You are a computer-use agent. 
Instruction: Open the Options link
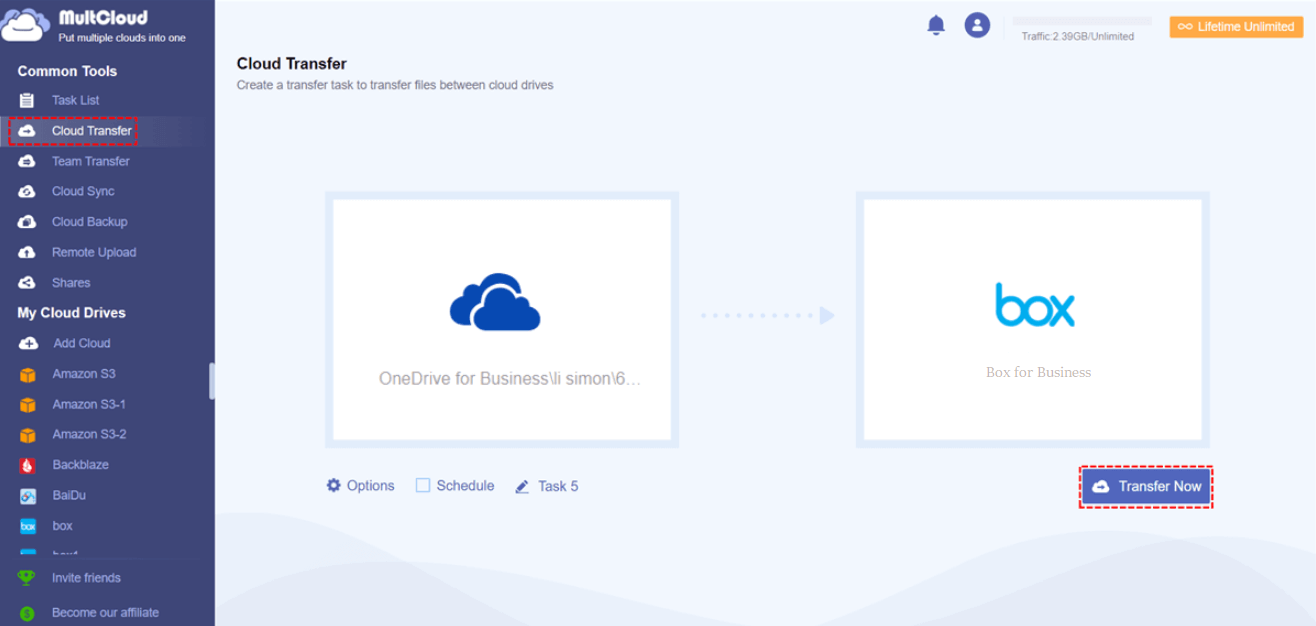(371, 485)
